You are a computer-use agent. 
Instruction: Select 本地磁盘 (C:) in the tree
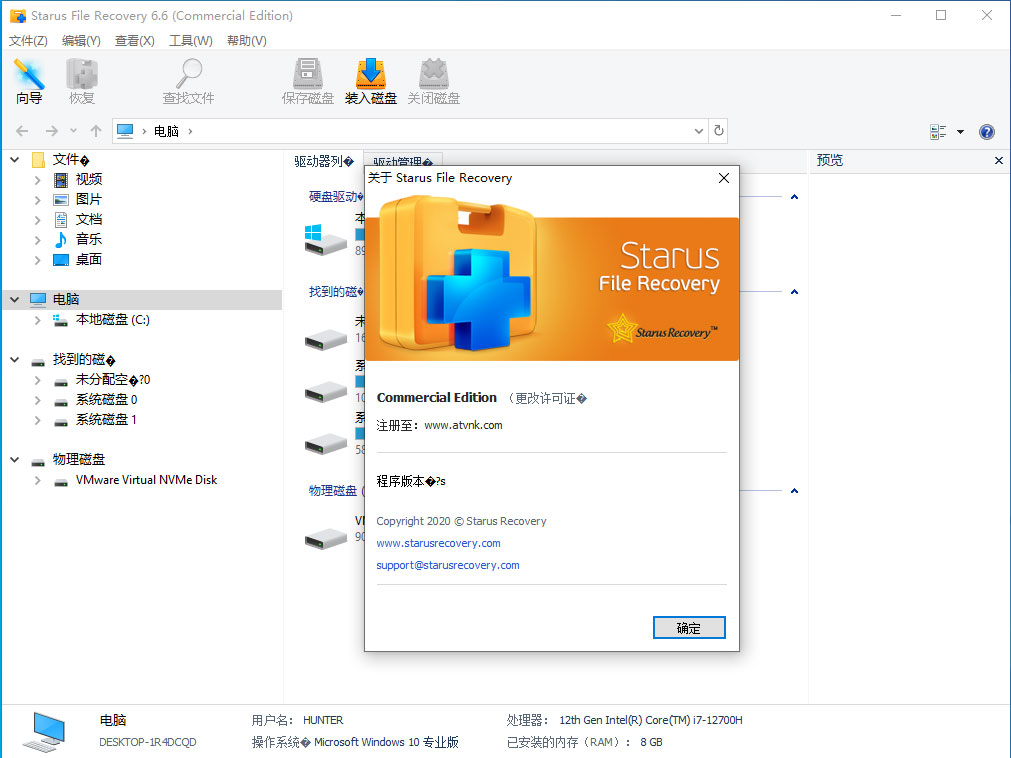[112, 320]
